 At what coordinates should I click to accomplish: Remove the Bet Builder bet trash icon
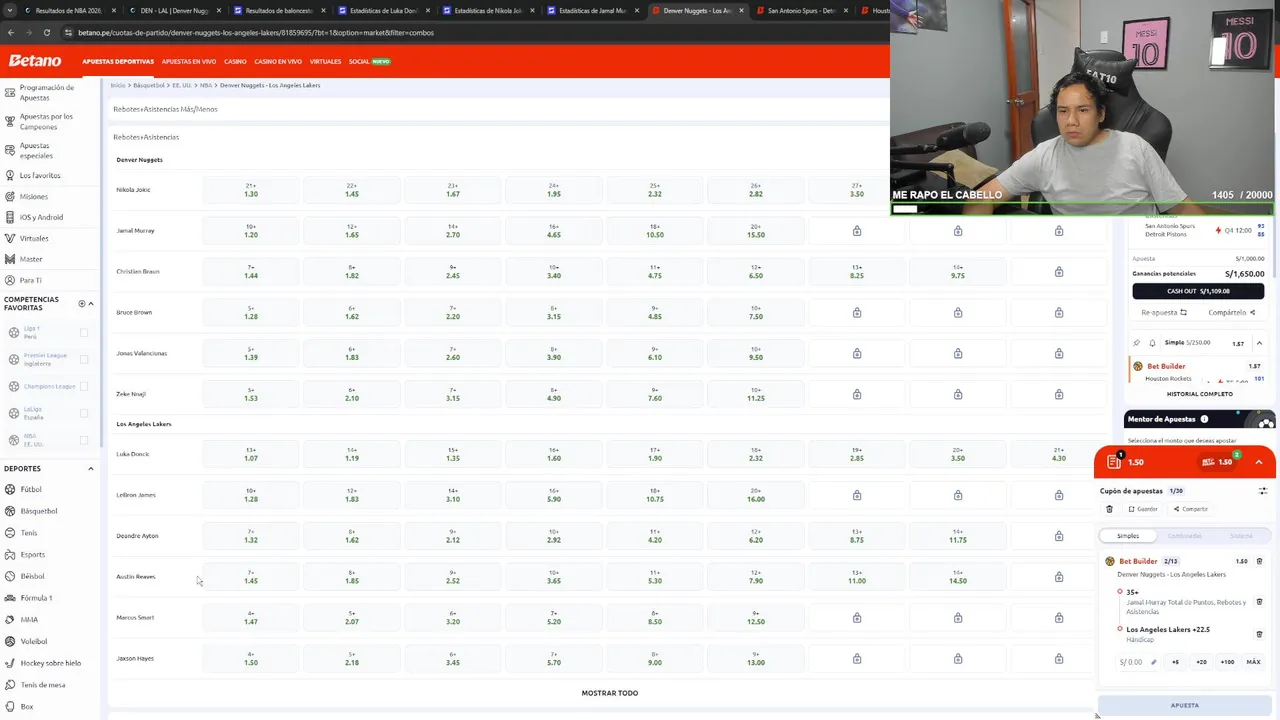(1259, 561)
